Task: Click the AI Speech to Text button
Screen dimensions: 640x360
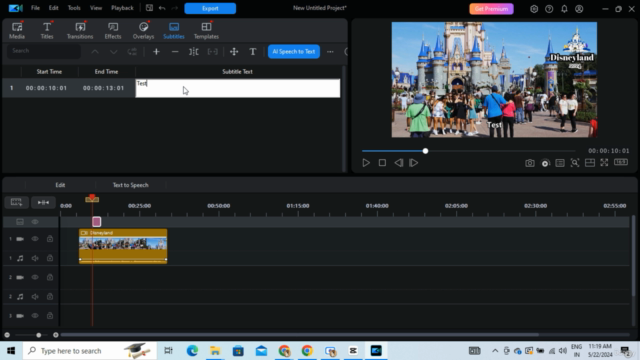Action: tap(294, 52)
